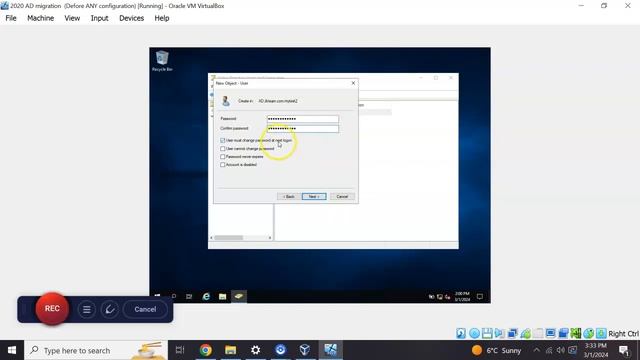Click the optical disc status icon
The image size is (640, 360).
point(474,333)
